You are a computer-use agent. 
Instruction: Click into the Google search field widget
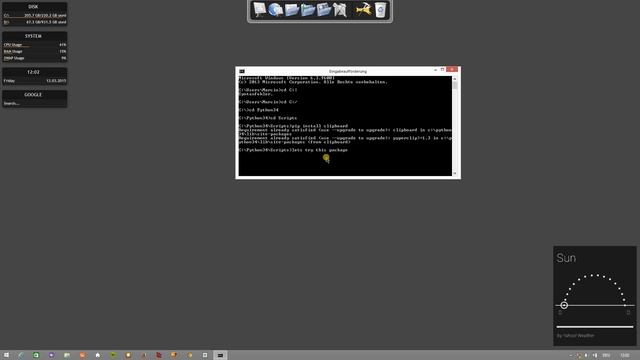pyautogui.click(x=34, y=103)
